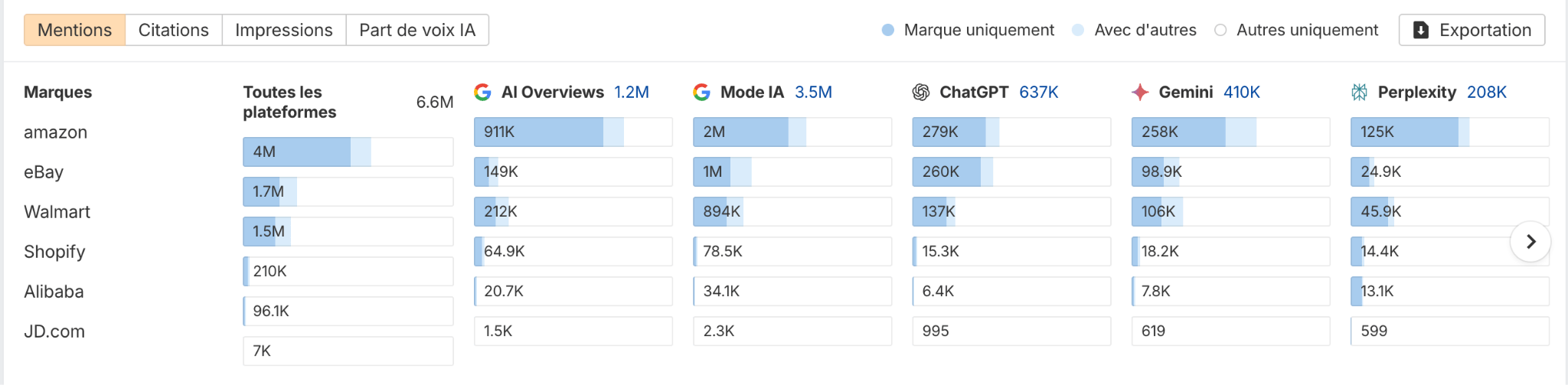
Task: Click the 106K Gemini bar
Action: [1230, 211]
